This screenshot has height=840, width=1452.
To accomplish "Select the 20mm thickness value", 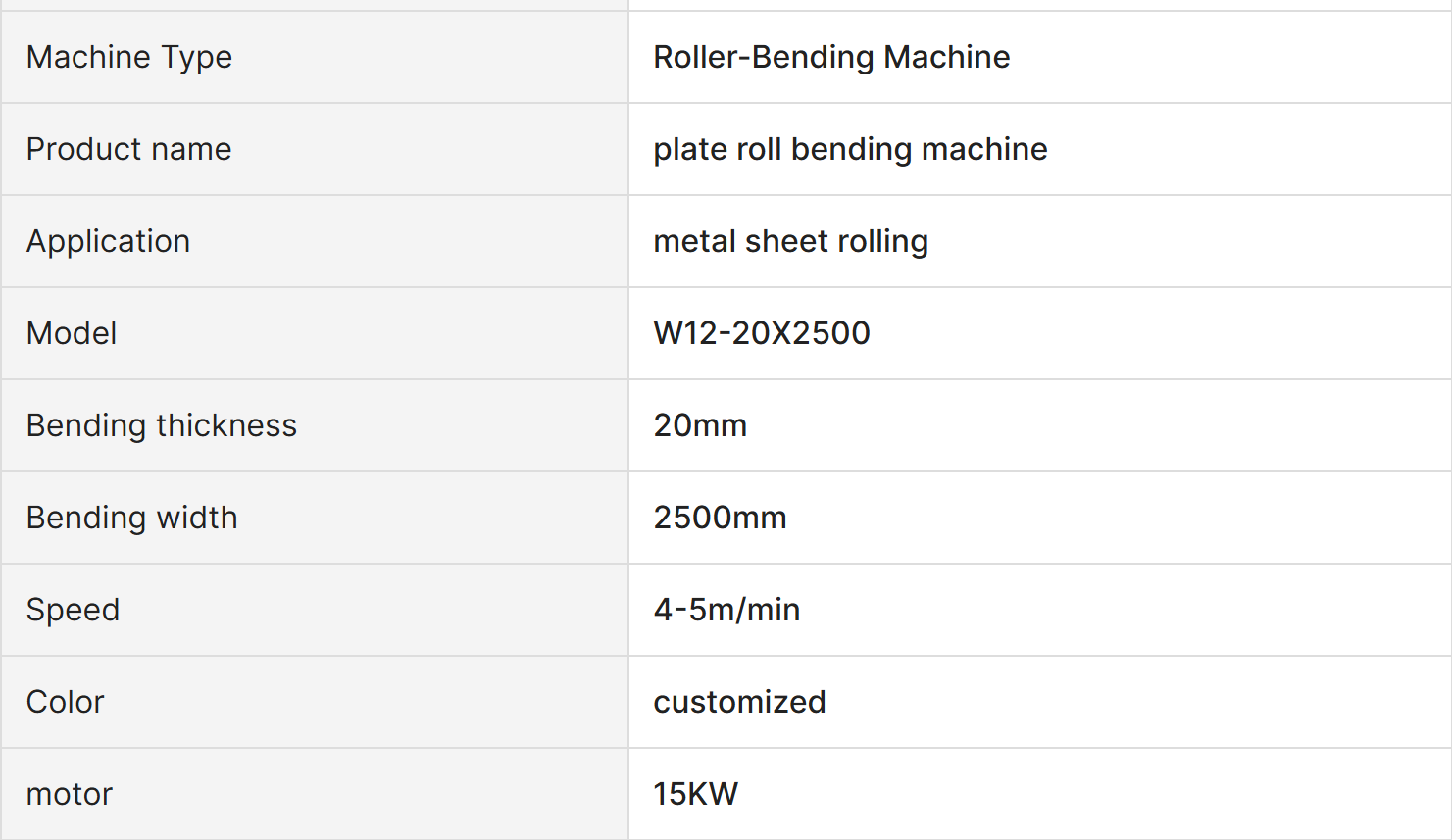I will (700, 425).
